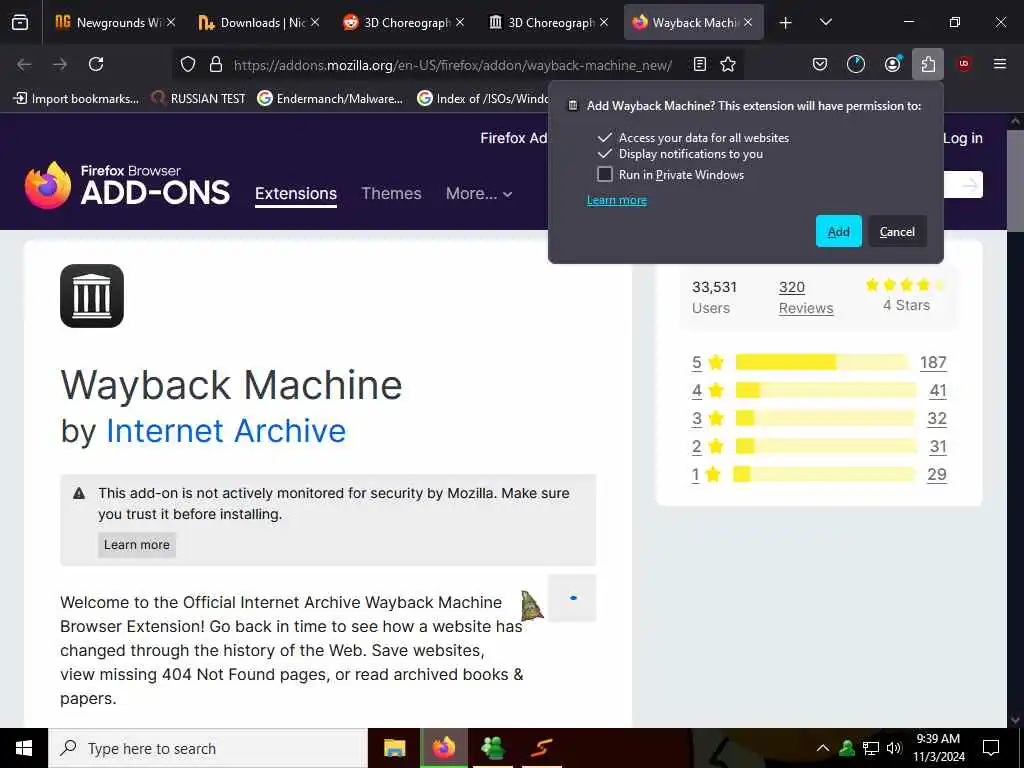Screen dimensions: 1024x768
Task: Enable Run in Private Windows checkbox
Action: [x=605, y=174]
